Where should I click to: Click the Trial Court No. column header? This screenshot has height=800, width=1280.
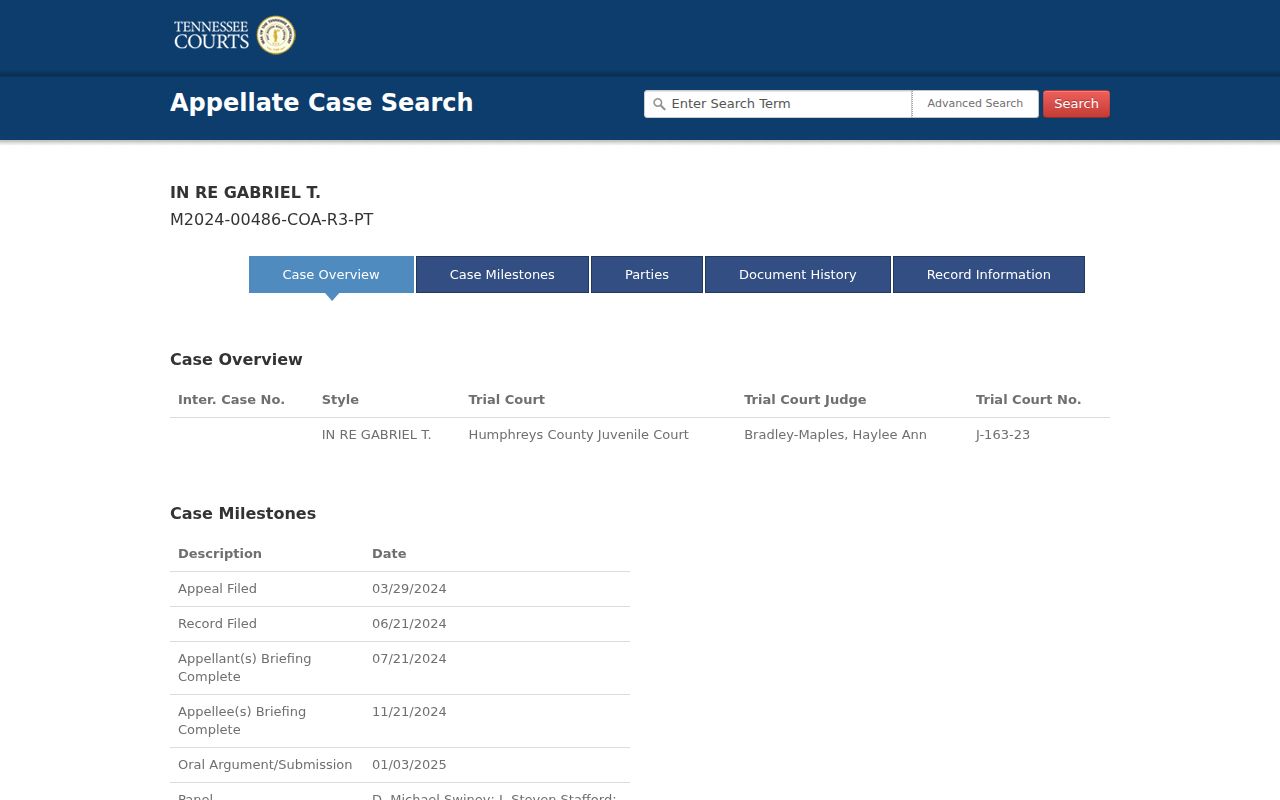[1028, 400]
